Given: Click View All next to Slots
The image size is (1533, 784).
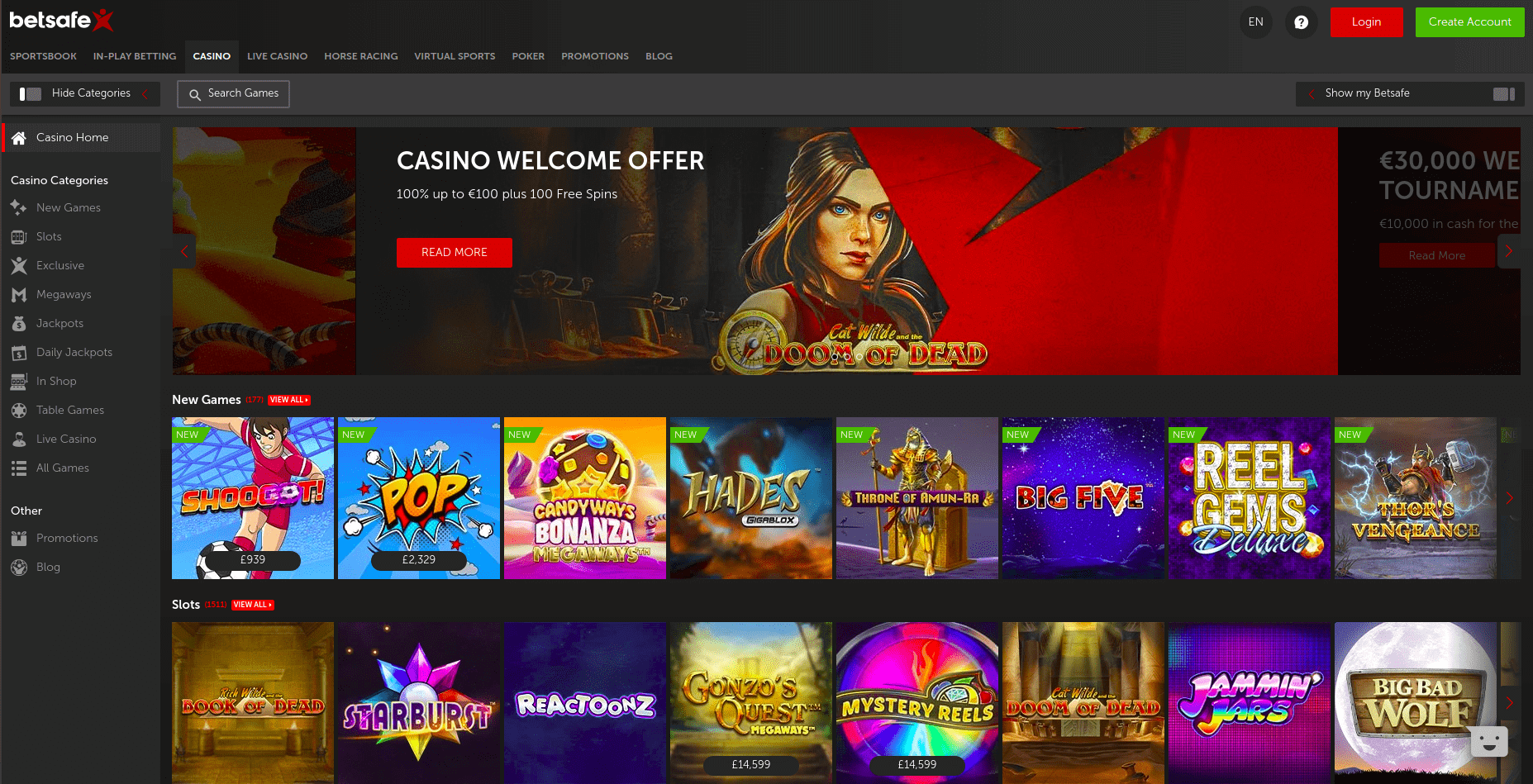Looking at the screenshot, I should pos(253,605).
